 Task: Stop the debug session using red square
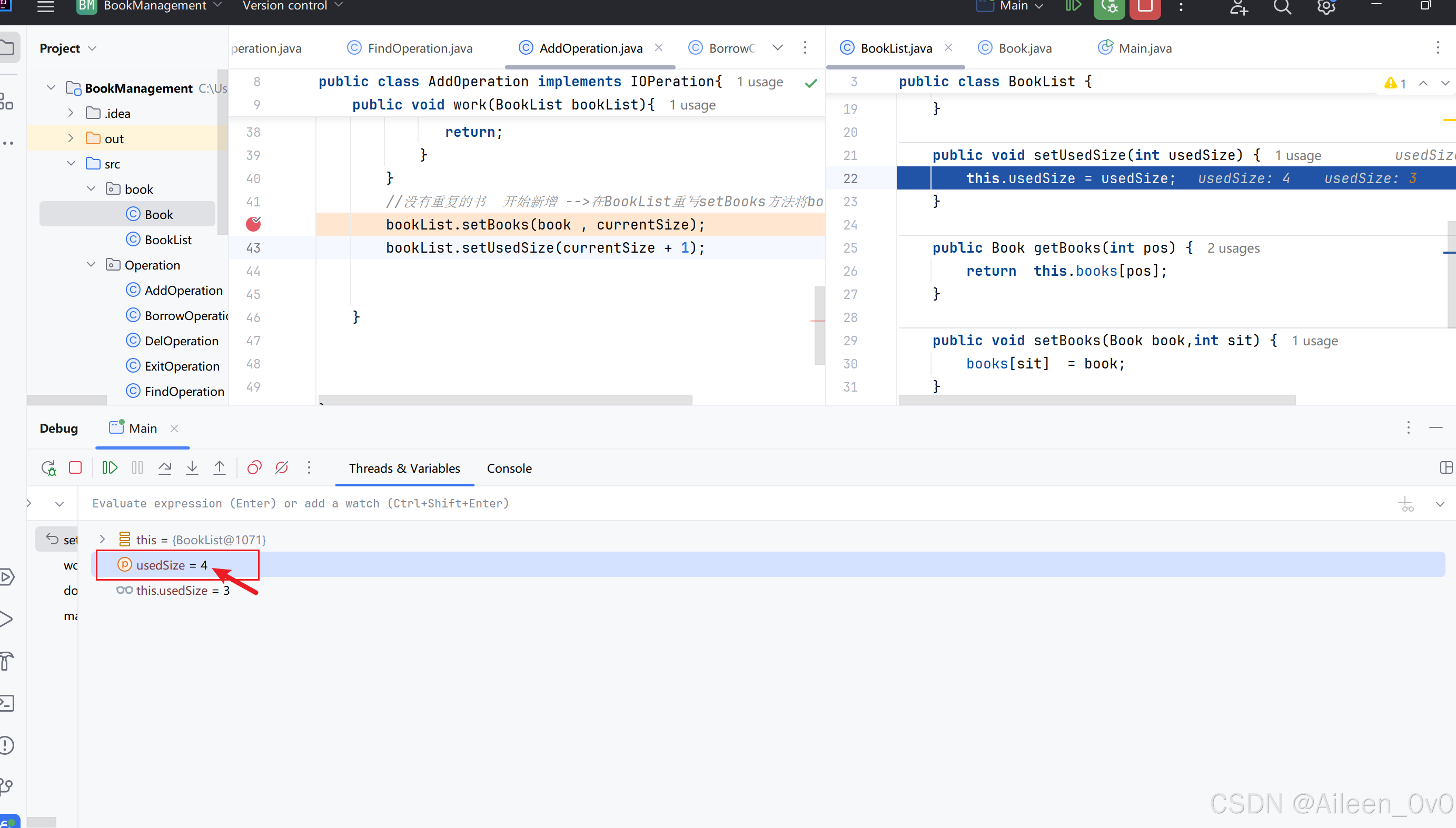75,468
